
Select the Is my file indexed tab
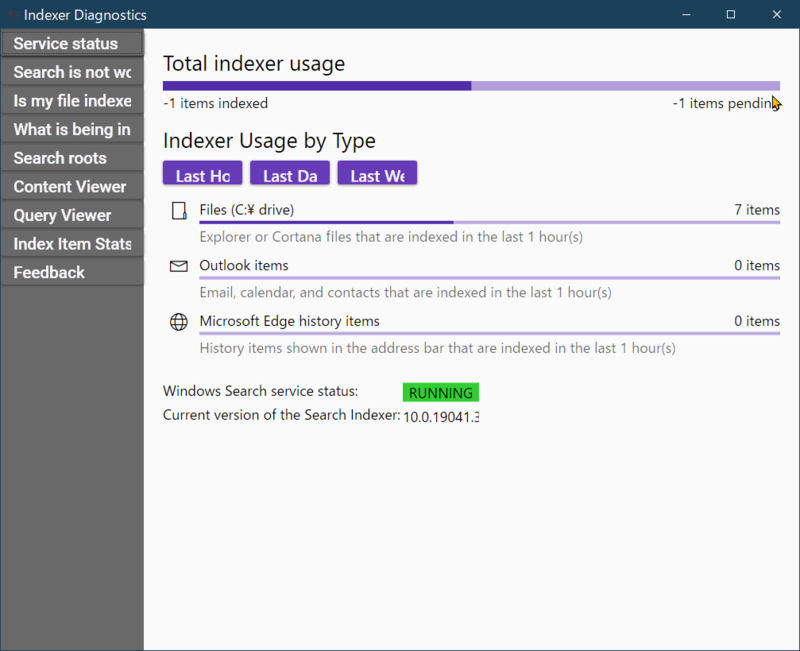pyautogui.click(x=72, y=101)
